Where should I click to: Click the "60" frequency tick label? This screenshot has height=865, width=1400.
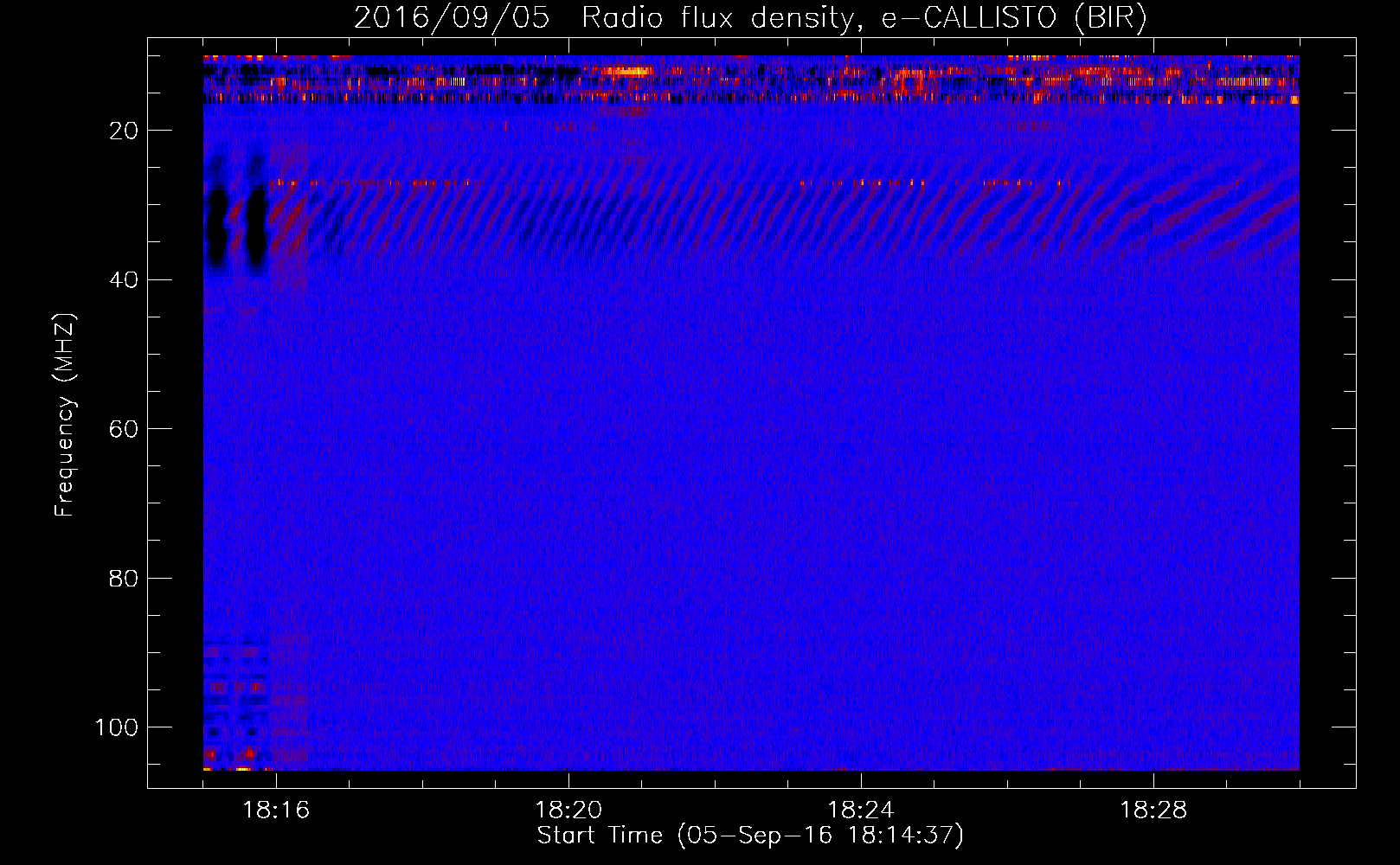click(124, 429)
